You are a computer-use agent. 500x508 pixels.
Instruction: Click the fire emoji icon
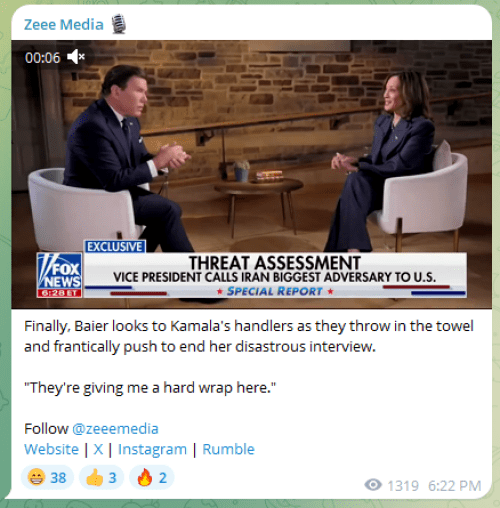(x=145, y=477)
